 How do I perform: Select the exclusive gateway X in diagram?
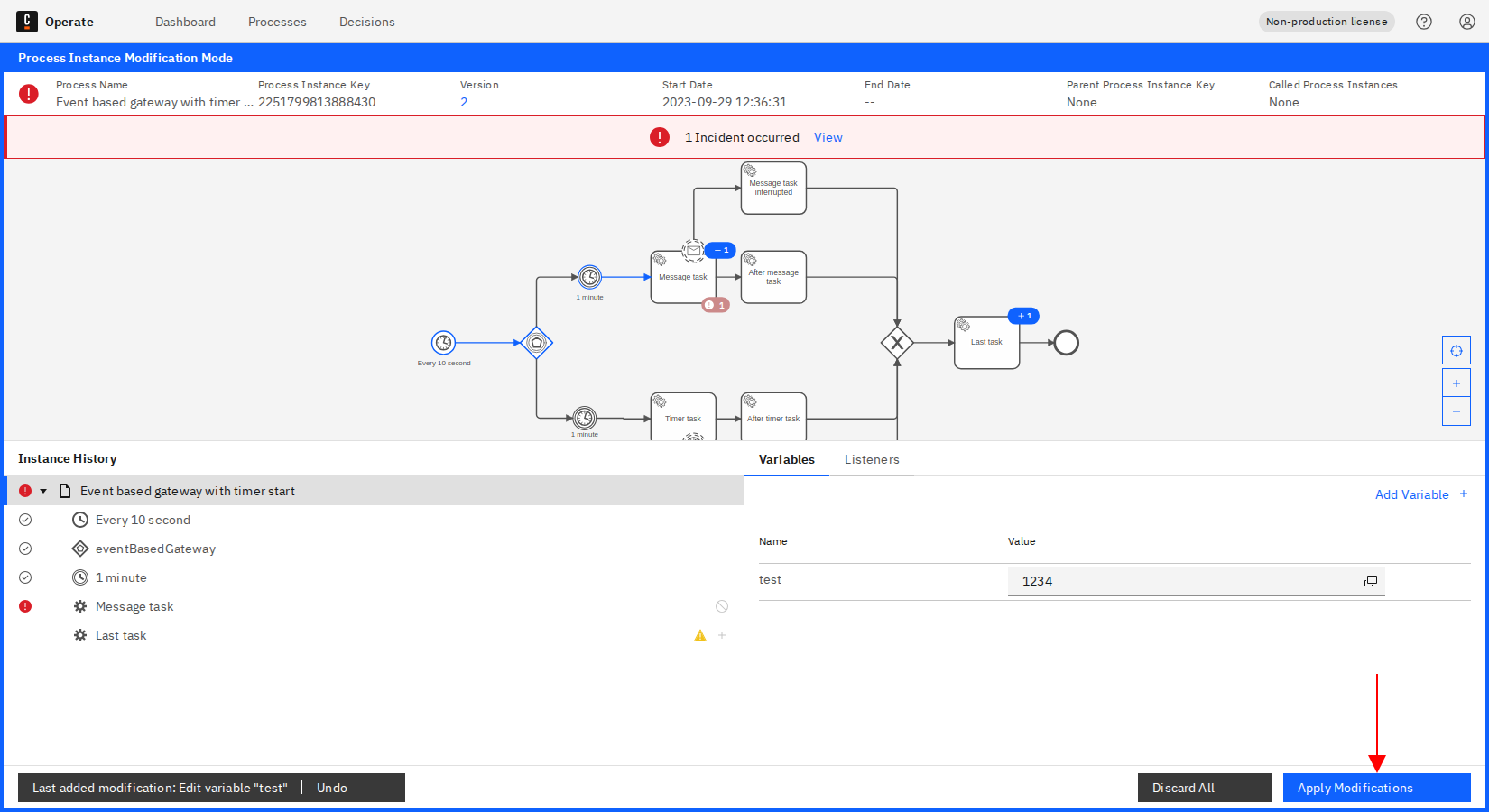point(897,343)
